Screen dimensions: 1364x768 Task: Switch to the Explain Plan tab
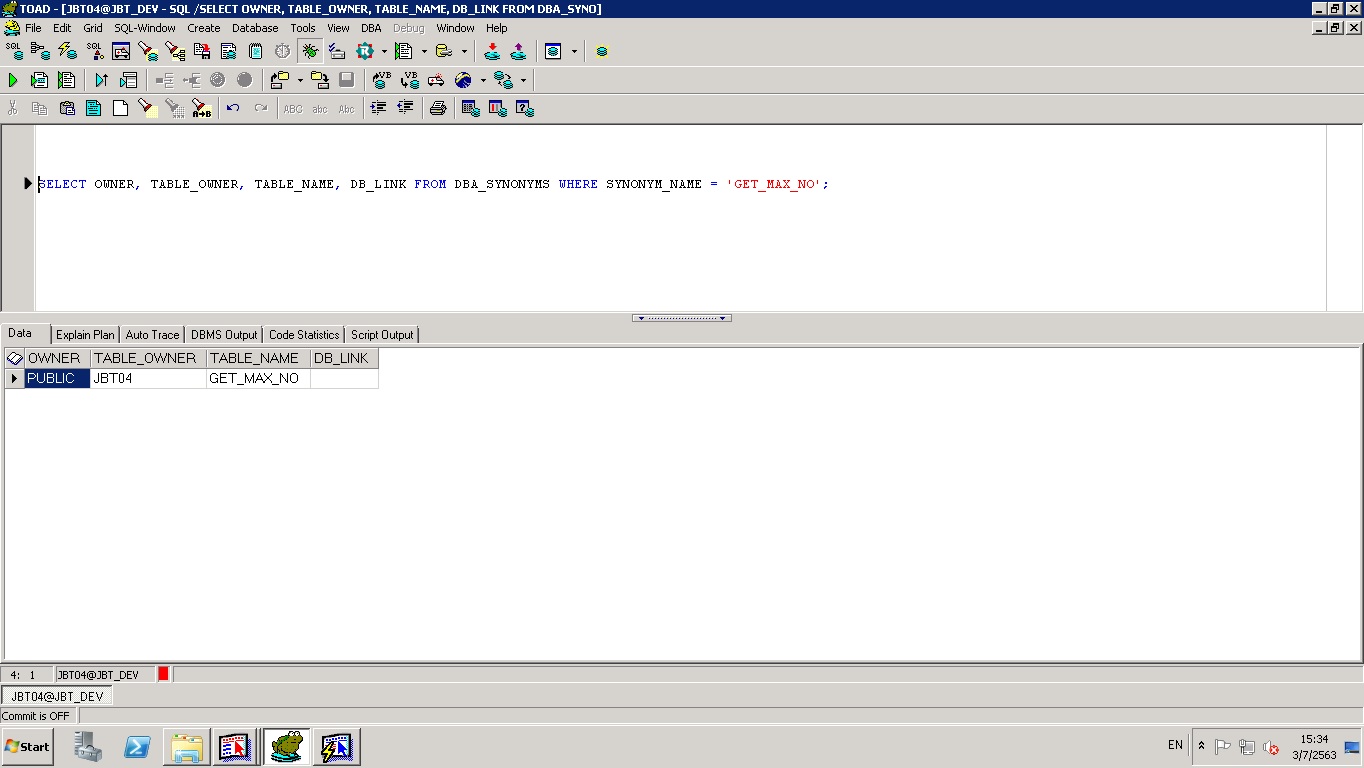(85, 335)
